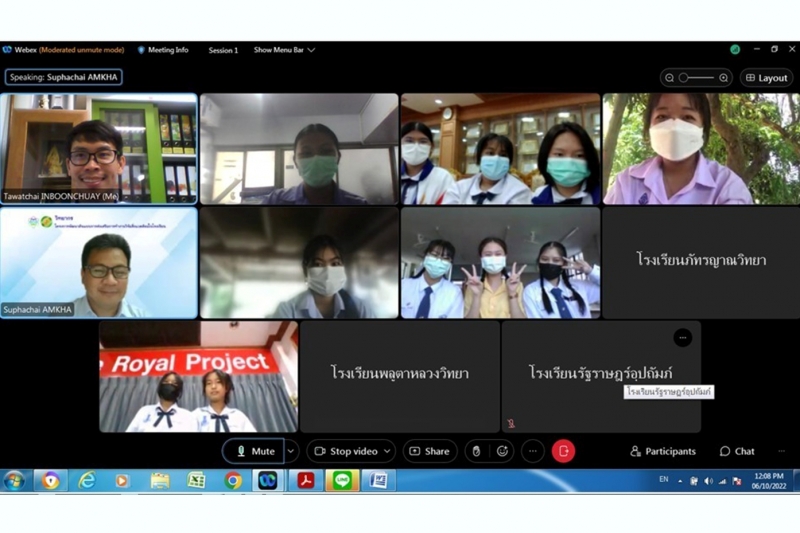This screenshot has height=533, width=800.
Task: Select the Royal Project video thumbnail
Action: [198, 377]
